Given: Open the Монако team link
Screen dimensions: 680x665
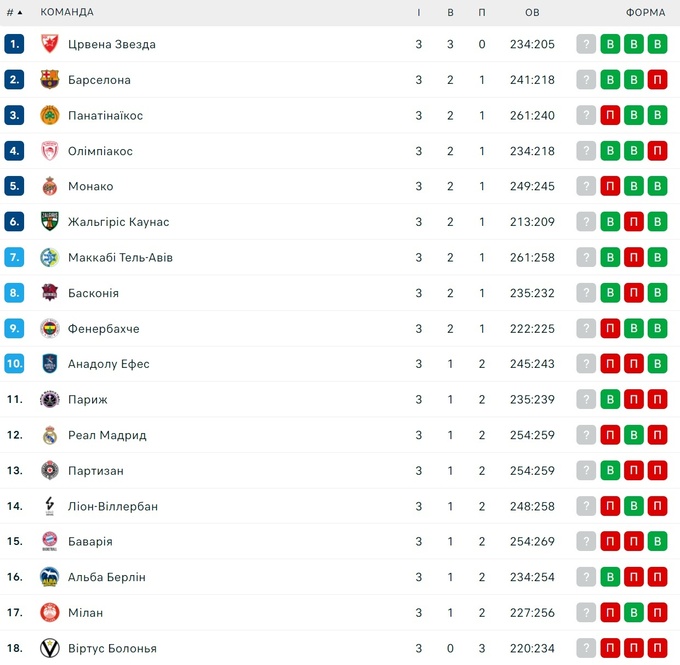Looking at the screenshot, I should 90,186.
